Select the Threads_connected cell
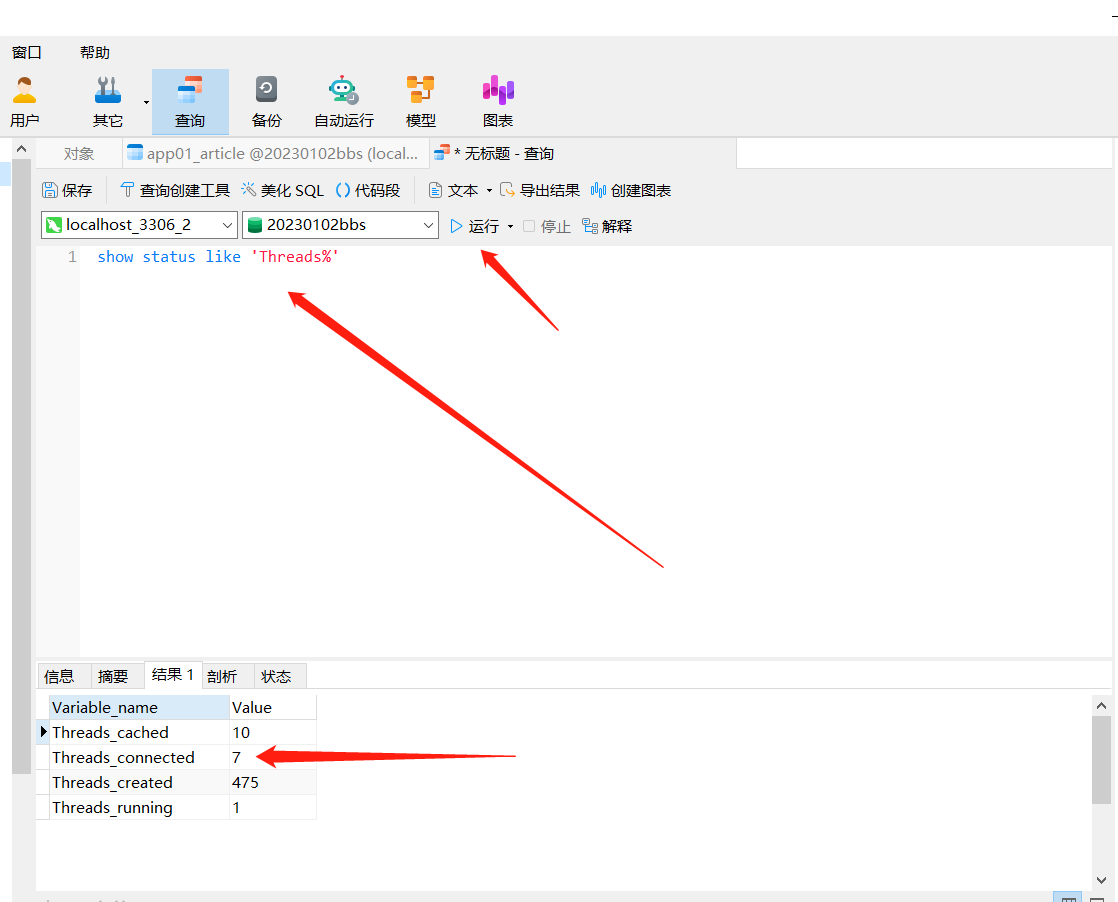1118x902 pixels. [139, 757]
